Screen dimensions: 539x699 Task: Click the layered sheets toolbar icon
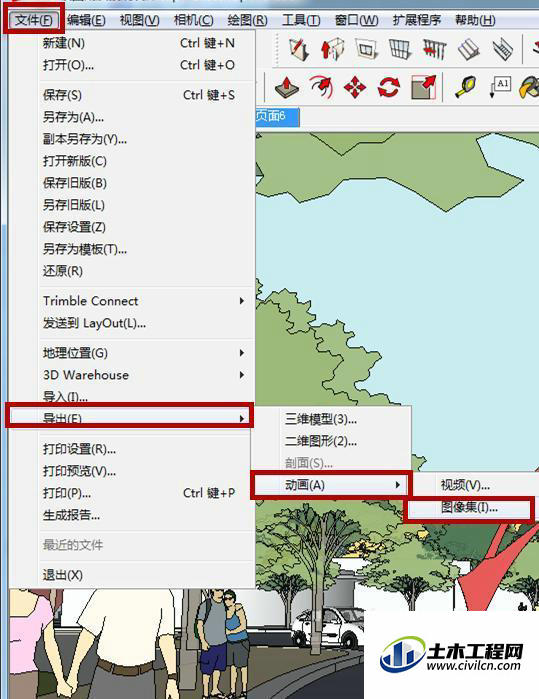(x=468, y=49)
